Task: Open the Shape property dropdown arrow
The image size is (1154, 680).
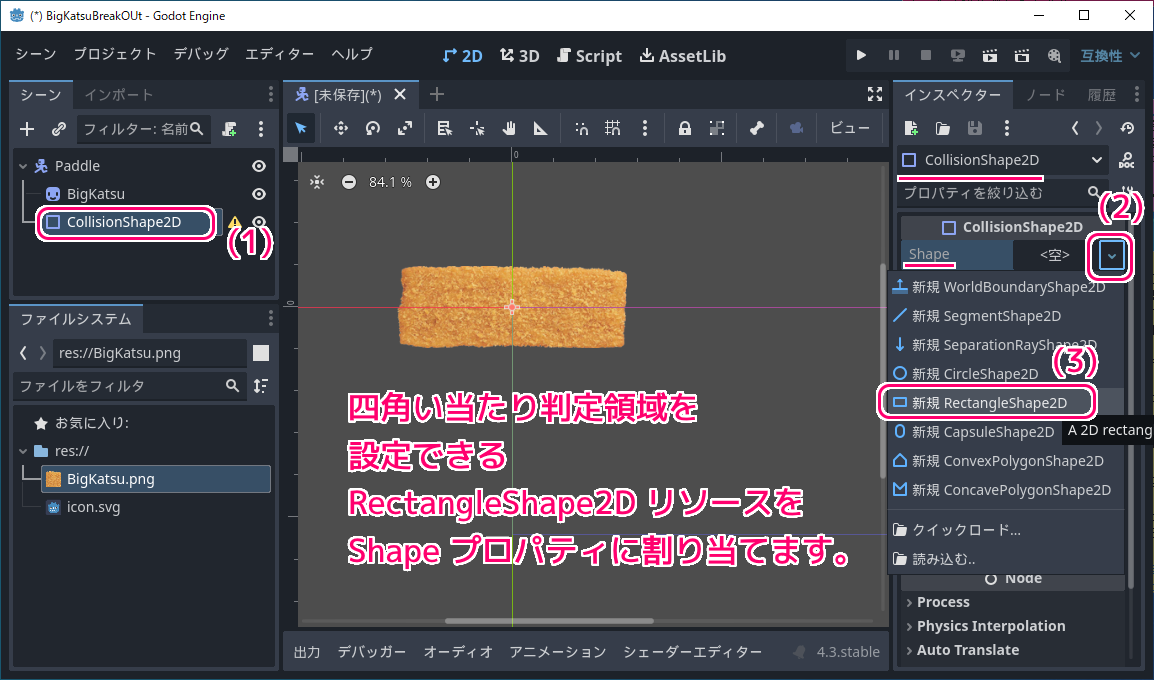Action: point(1111,256)
